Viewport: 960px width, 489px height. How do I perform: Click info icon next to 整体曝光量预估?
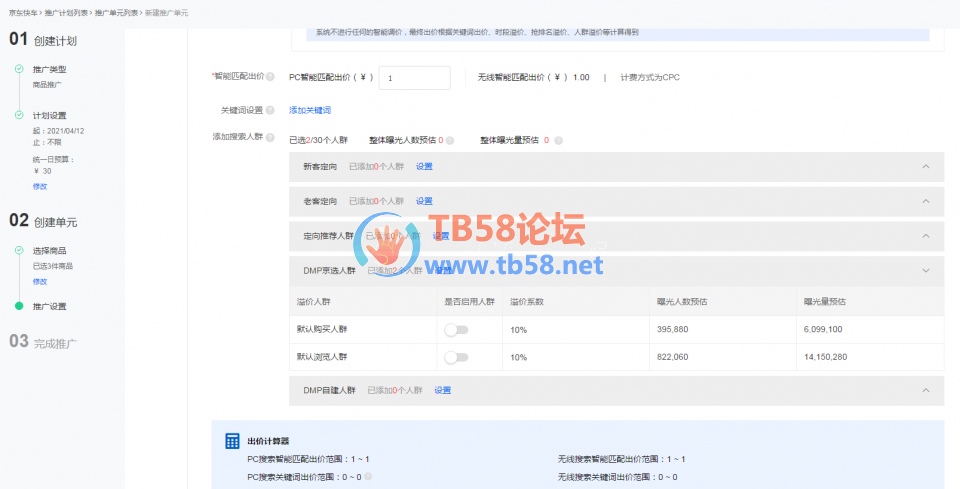click(x=558, y=141)
